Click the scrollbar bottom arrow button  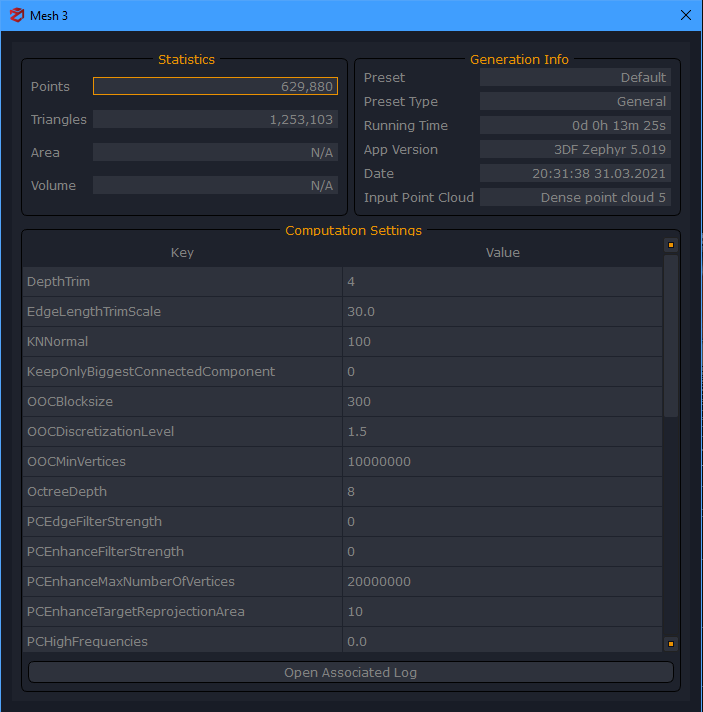671,643
